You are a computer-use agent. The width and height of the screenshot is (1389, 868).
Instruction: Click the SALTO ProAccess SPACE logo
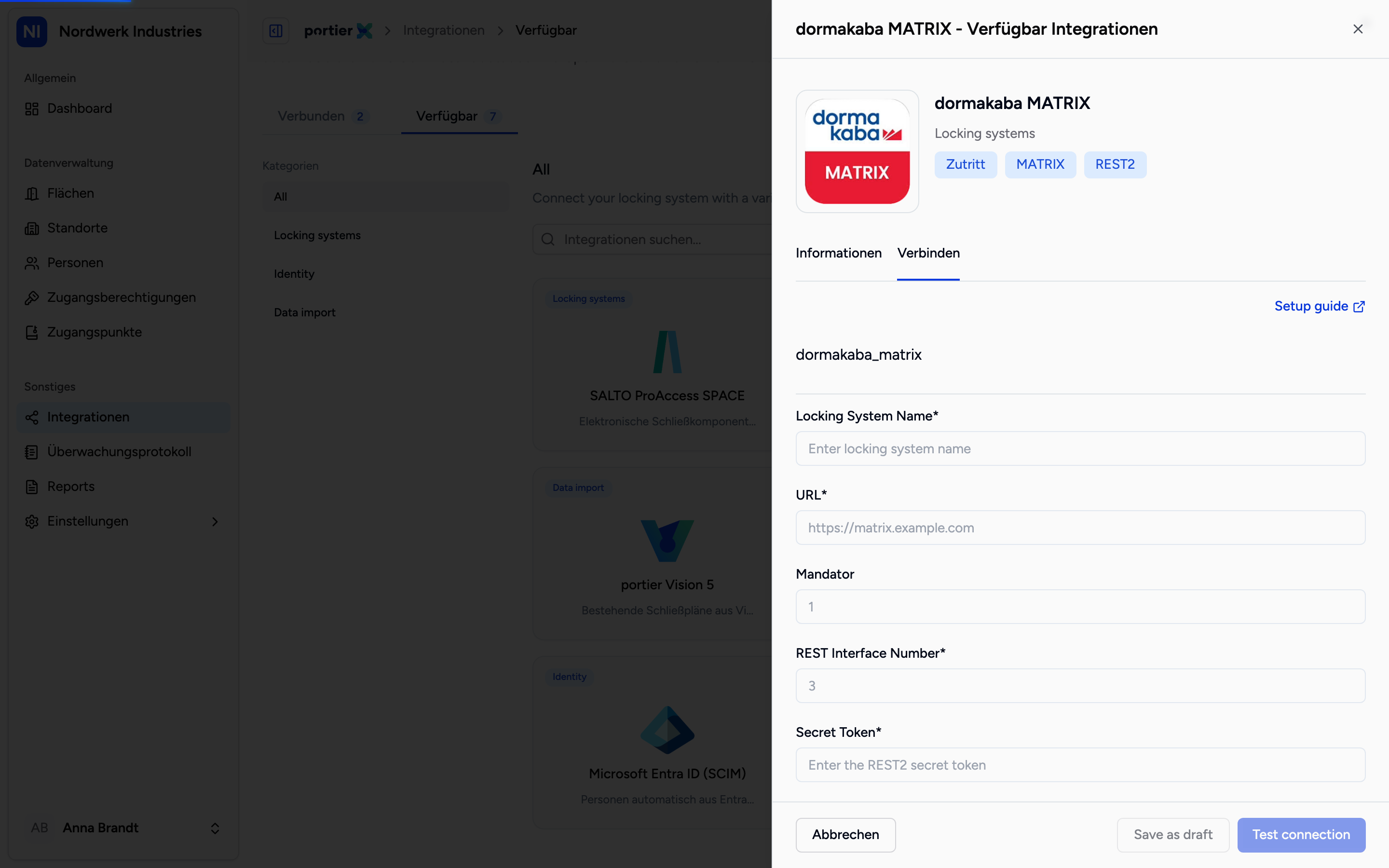[667, 352]
